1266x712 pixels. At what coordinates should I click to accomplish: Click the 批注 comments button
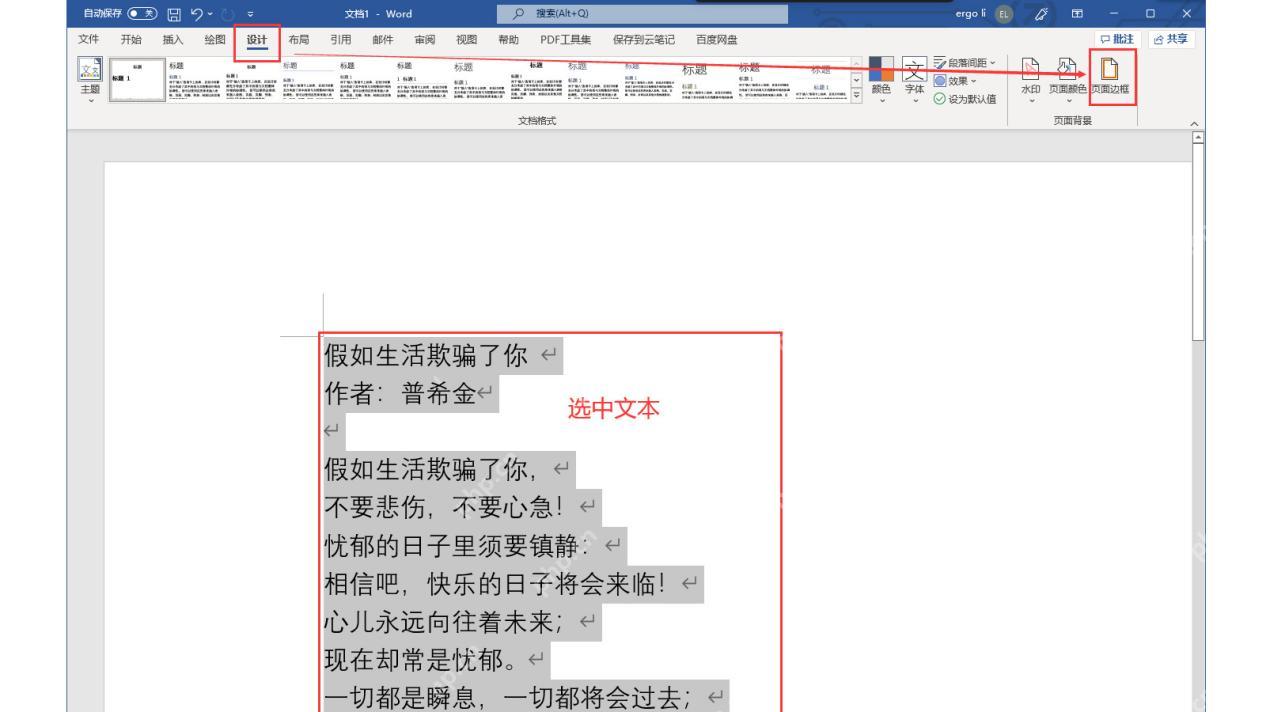[x=1120, y=40]
